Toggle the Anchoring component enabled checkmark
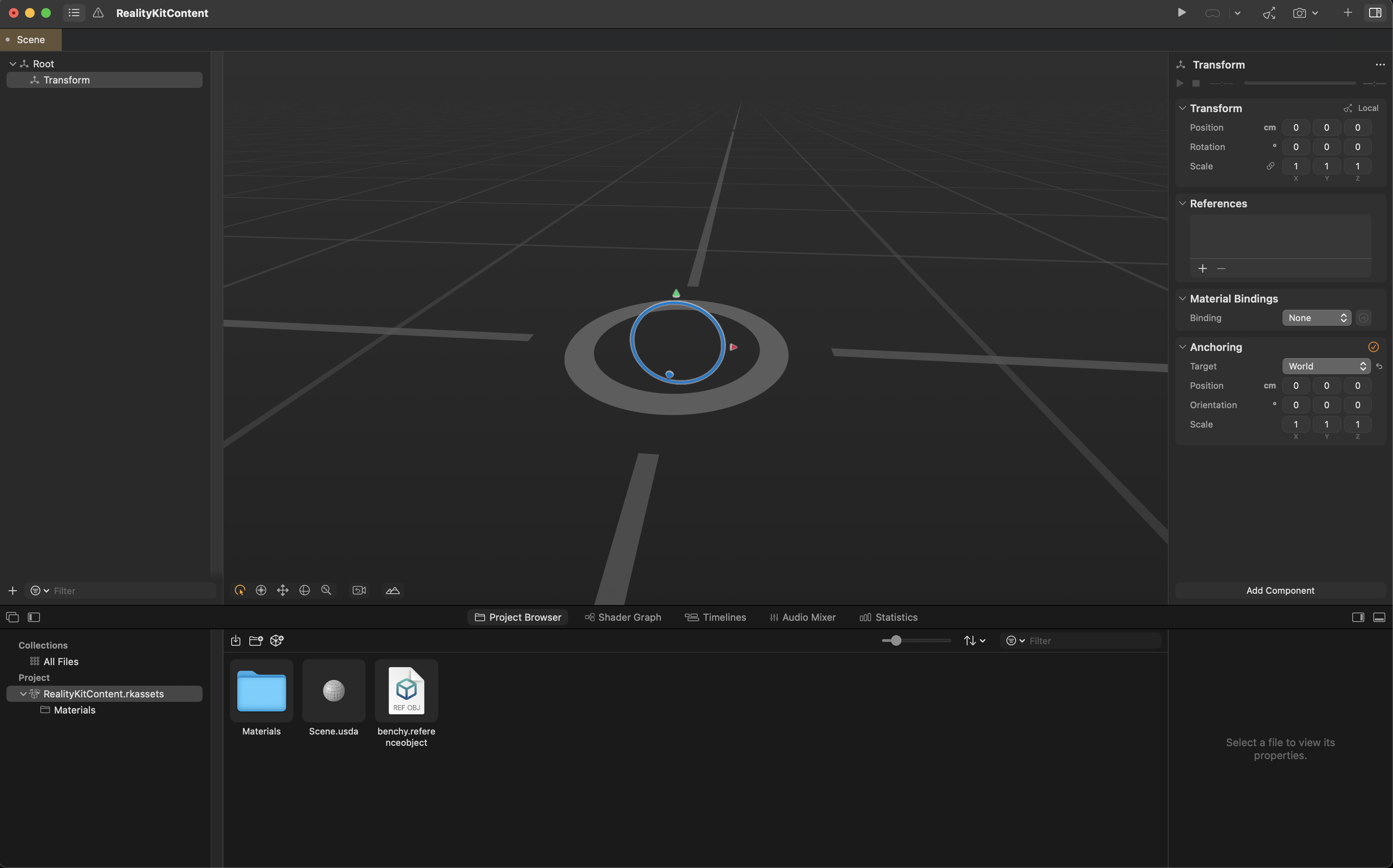Image resolution: width=1393 pixels, height=868 pixels. [1373, 347]
